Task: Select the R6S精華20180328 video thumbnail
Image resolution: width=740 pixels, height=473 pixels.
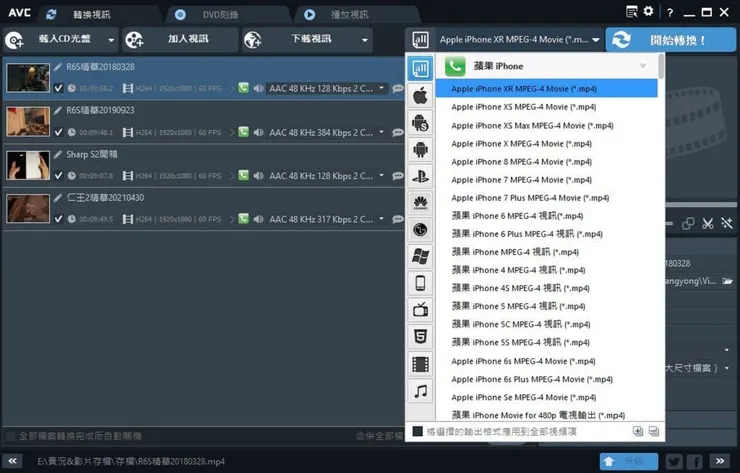Action: tap(28, 77)
